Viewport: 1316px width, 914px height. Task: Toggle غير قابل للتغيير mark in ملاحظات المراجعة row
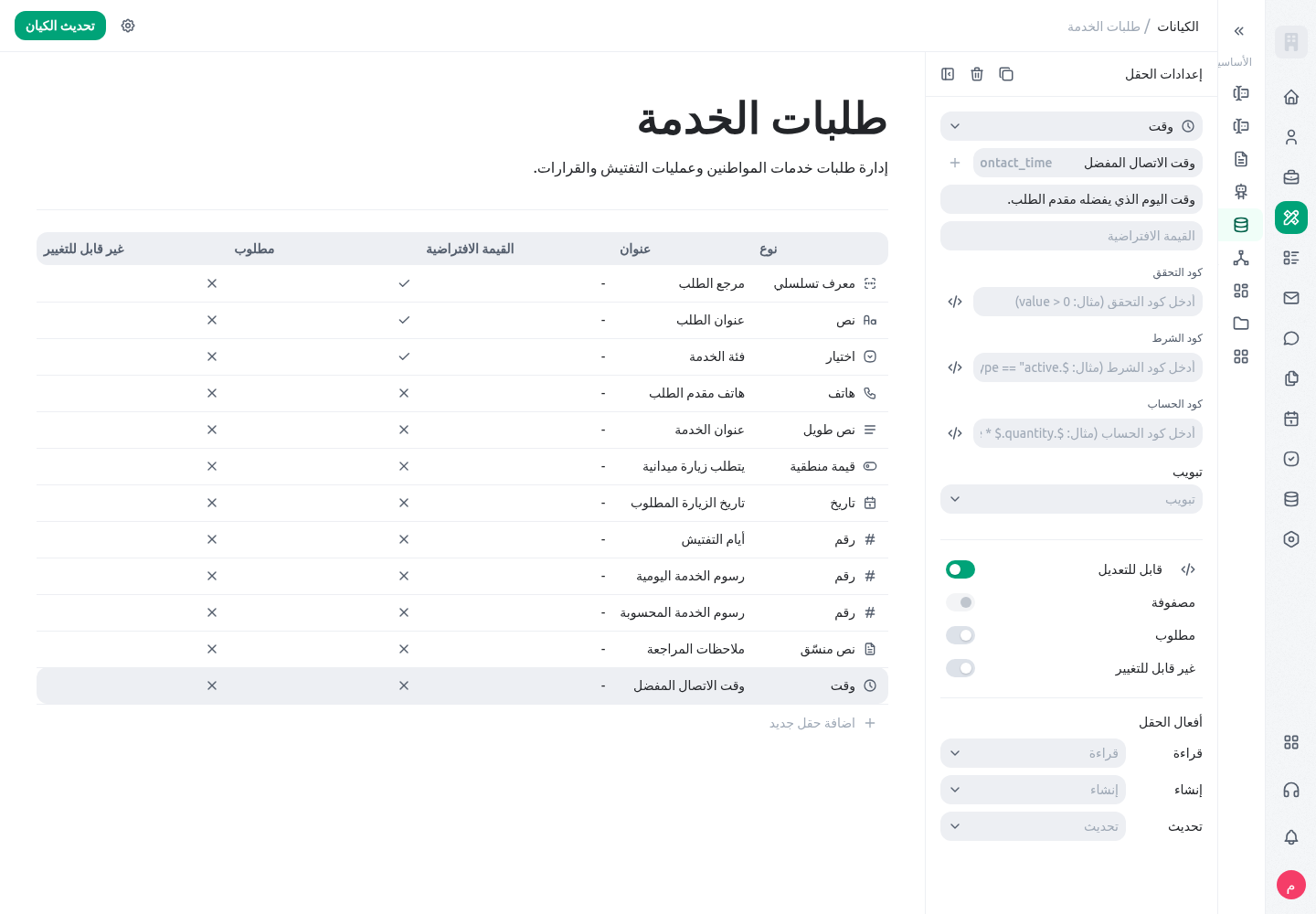[212, 649]
